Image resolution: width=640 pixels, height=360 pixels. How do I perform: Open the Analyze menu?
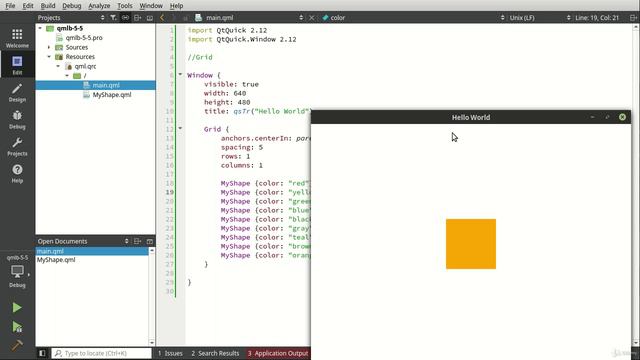[x=99, y=6]
